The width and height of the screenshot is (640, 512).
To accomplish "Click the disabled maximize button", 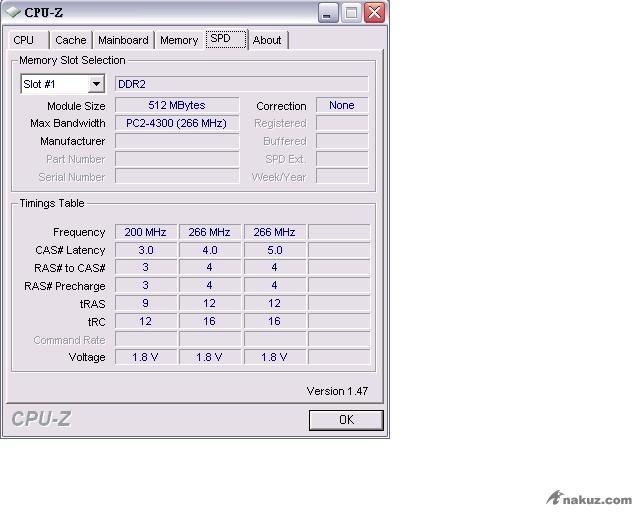I will (351, 13).
